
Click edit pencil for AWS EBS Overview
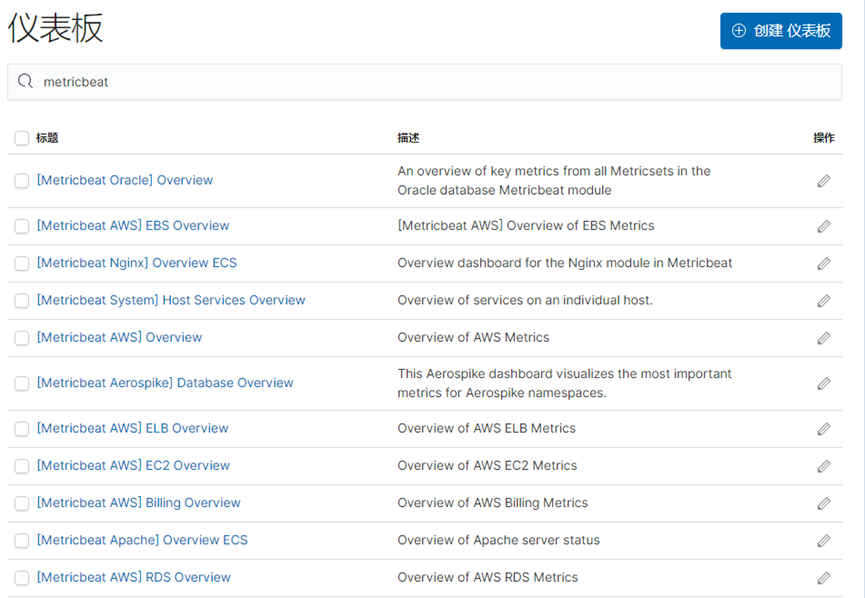pyautogui.click(x=824, y=226)
